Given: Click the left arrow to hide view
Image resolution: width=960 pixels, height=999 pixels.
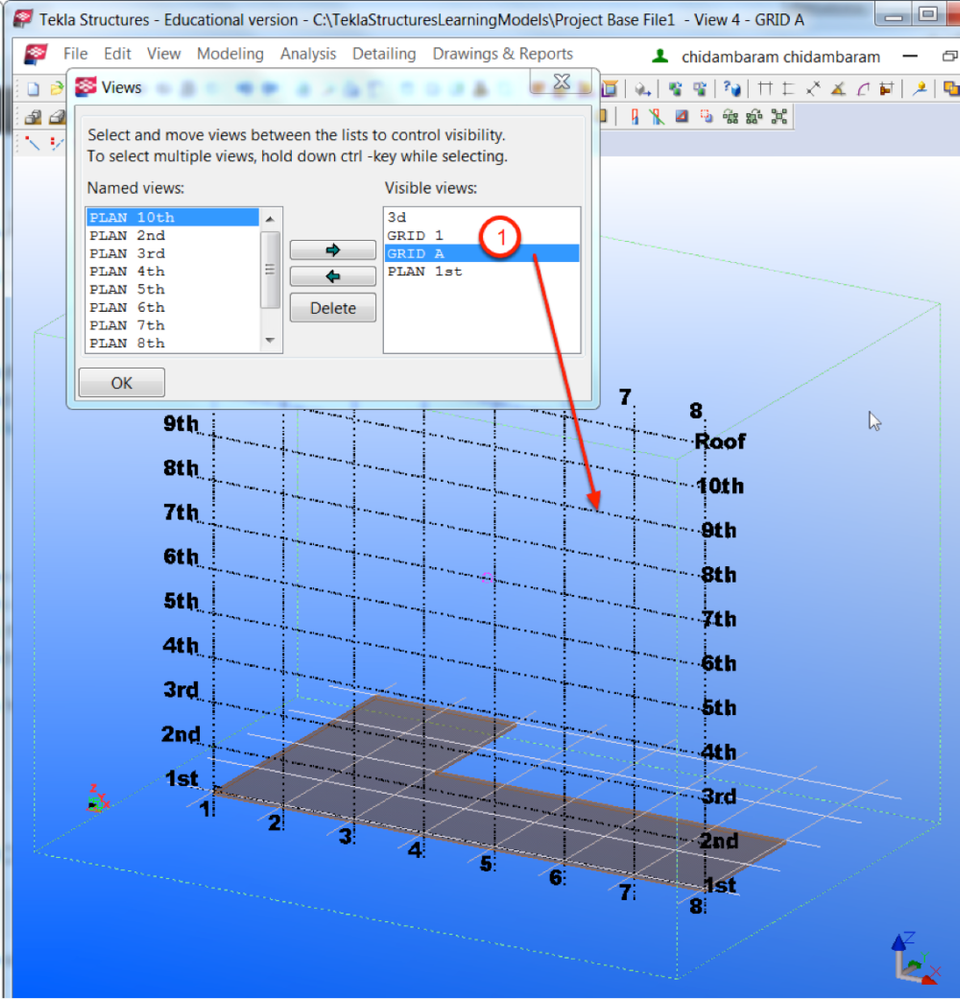Looking at the screenshot, I should 333,276.
